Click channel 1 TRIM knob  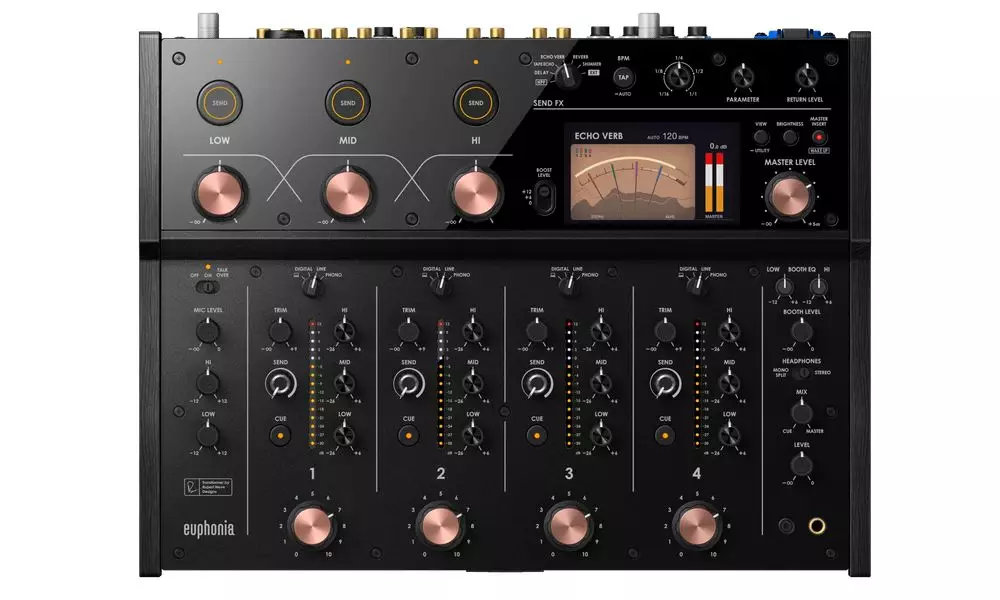pyautogui.click(x=280, y=332)
